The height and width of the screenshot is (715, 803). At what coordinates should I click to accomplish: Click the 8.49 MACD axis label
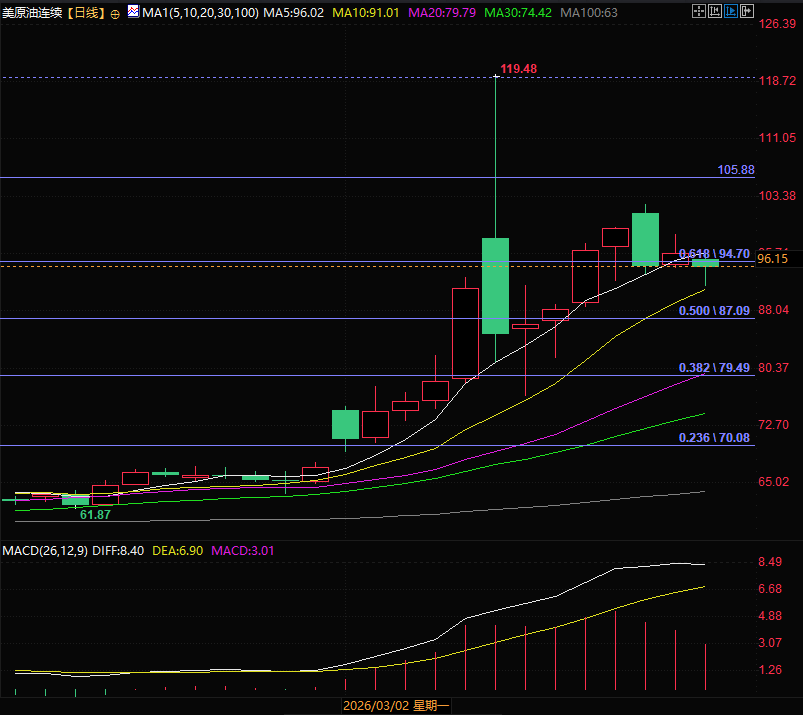click(x=770, y=562)
